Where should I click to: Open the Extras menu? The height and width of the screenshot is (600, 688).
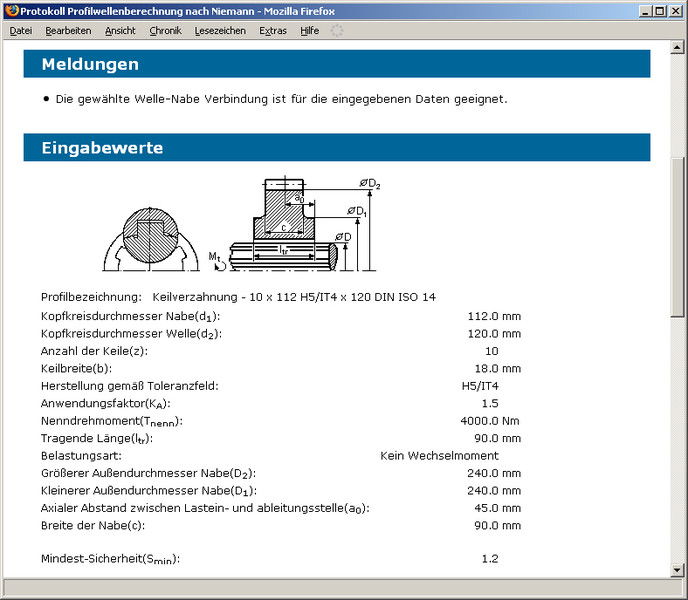coord(273,31)
